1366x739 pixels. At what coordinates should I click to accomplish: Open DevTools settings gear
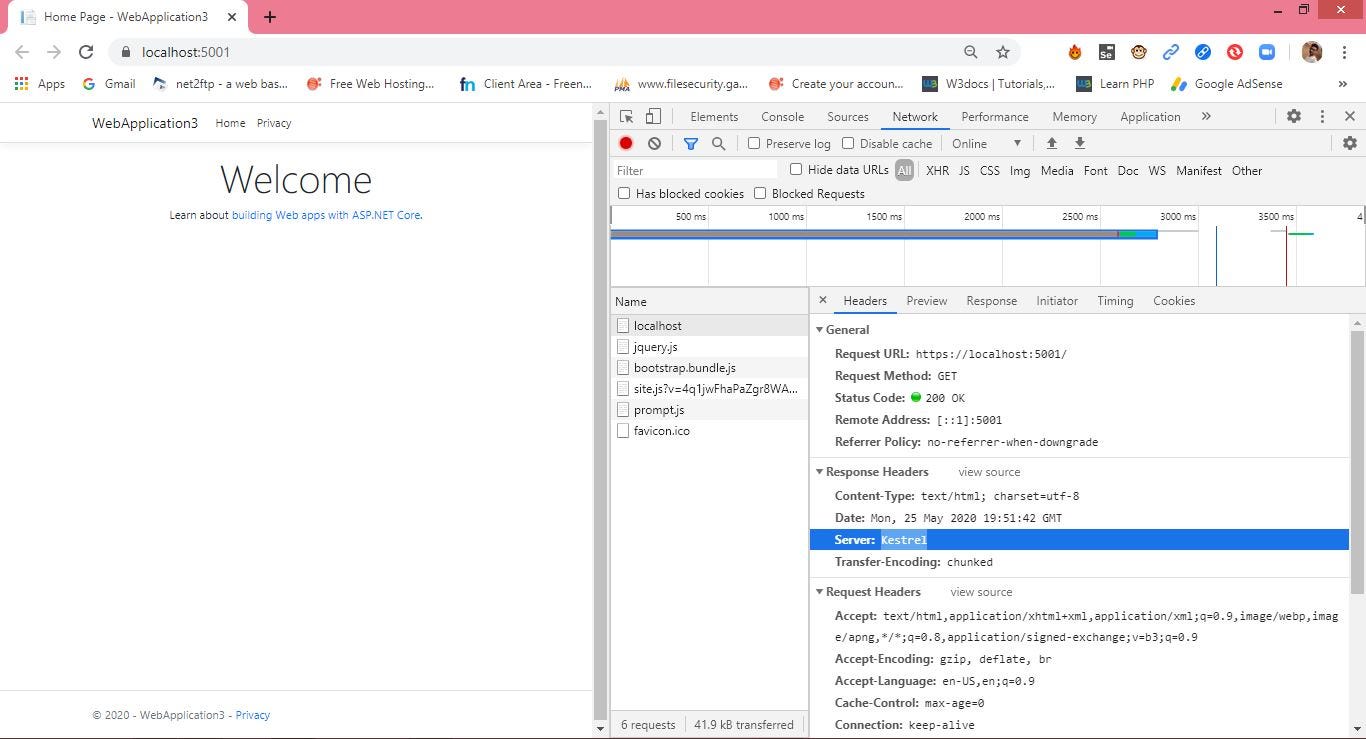pyautogui.click(x=1294, y=116)
